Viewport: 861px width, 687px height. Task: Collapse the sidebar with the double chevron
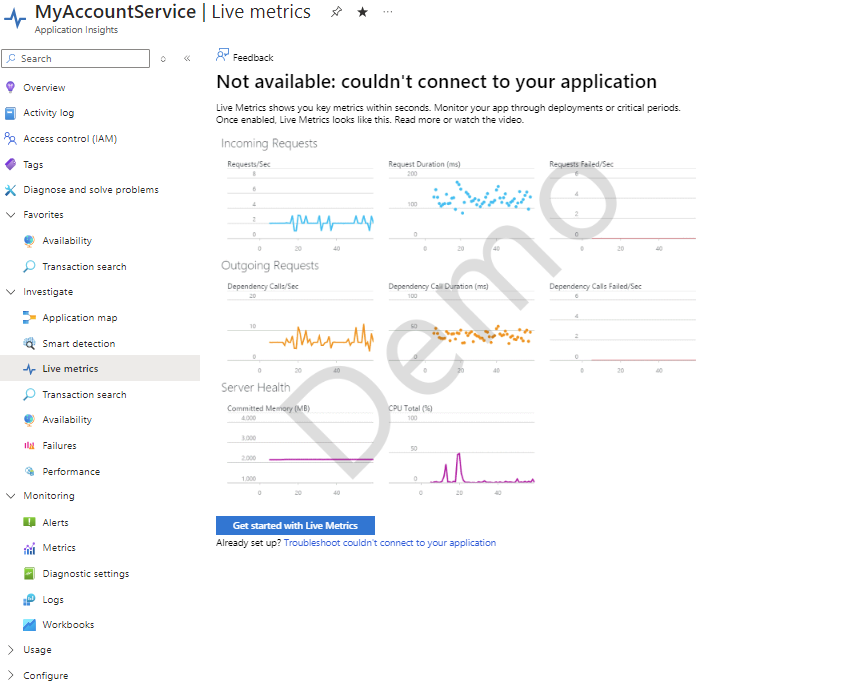pyautogui.click(x=187, y=59)
